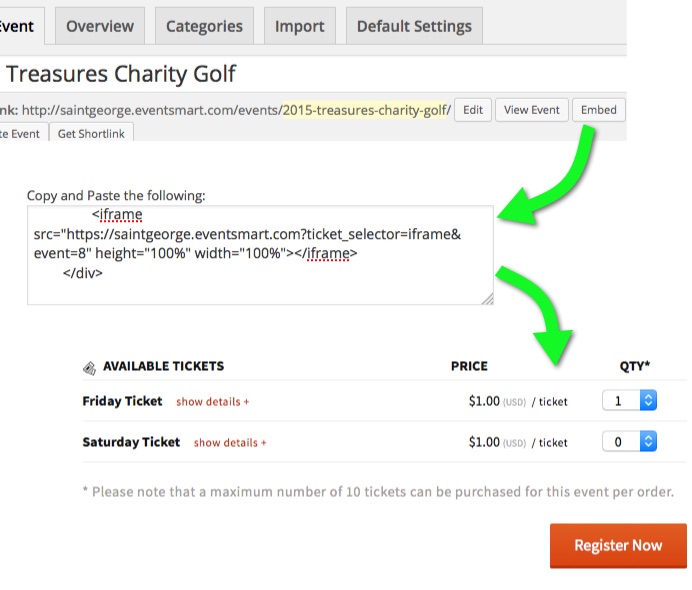Open the Friday Ticket quantity dropdown
This screenshot has width=692, height=590.
(629, 401)
